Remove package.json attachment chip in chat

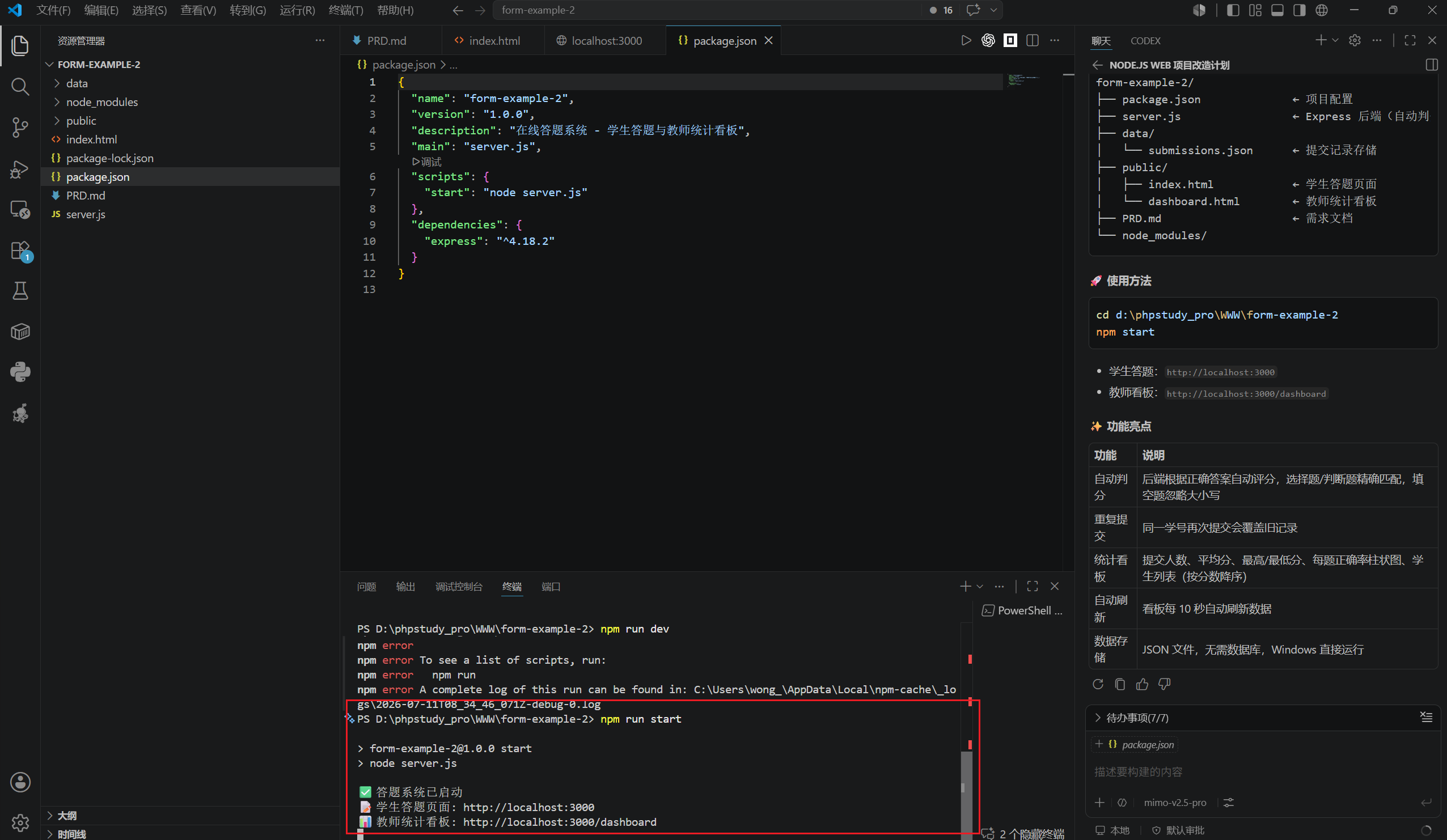pos(1099,744)
